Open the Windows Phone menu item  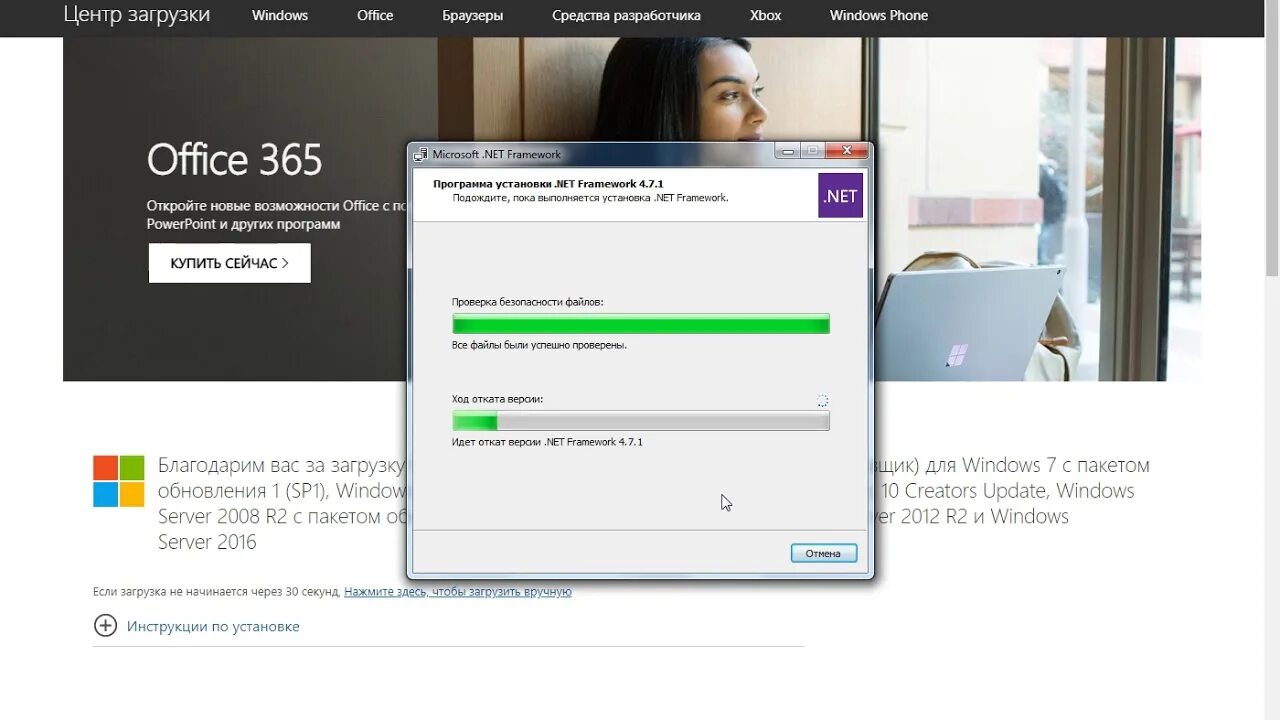tap(879, 15)
